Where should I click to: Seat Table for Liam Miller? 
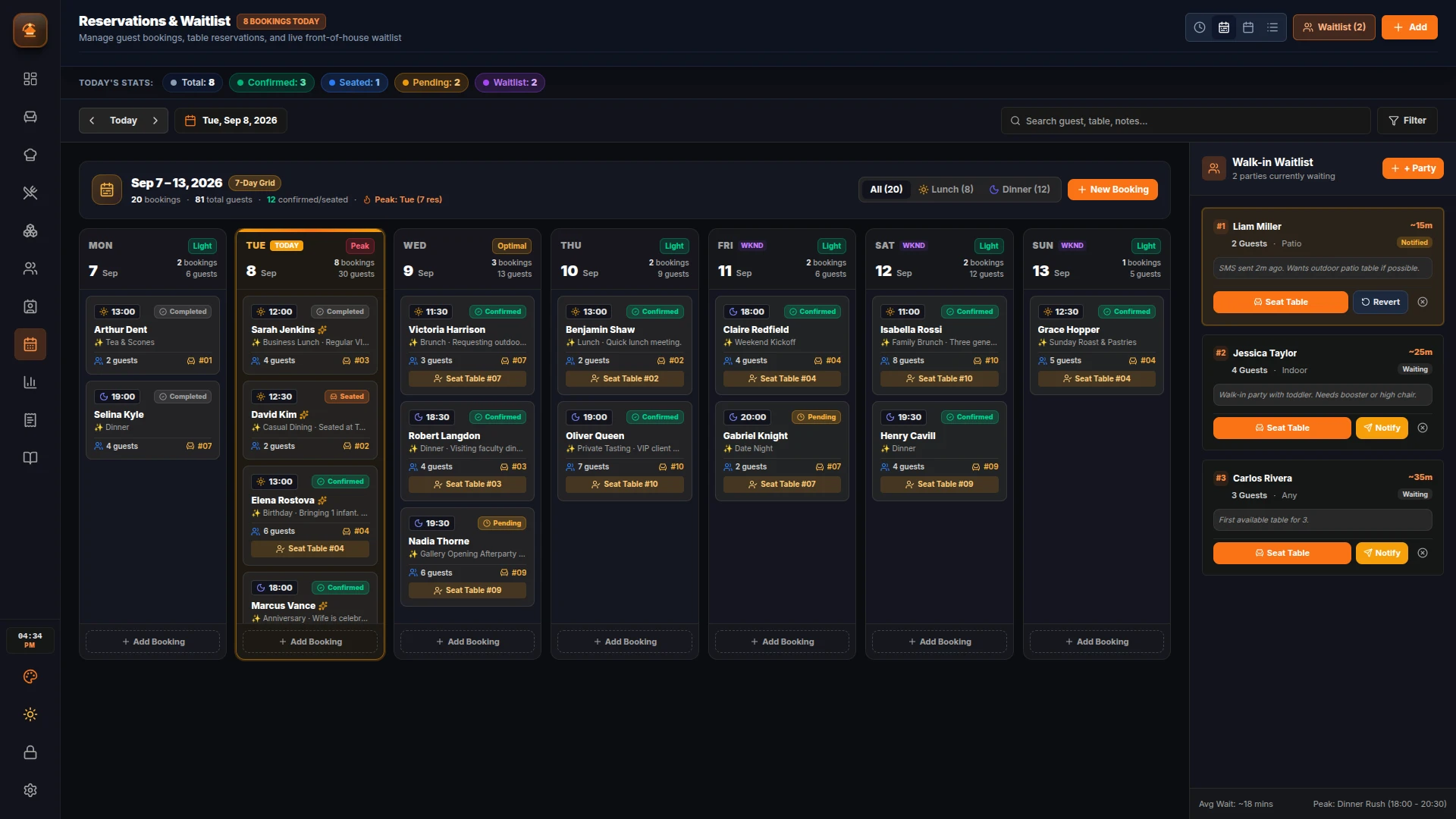coord(1280,302)
